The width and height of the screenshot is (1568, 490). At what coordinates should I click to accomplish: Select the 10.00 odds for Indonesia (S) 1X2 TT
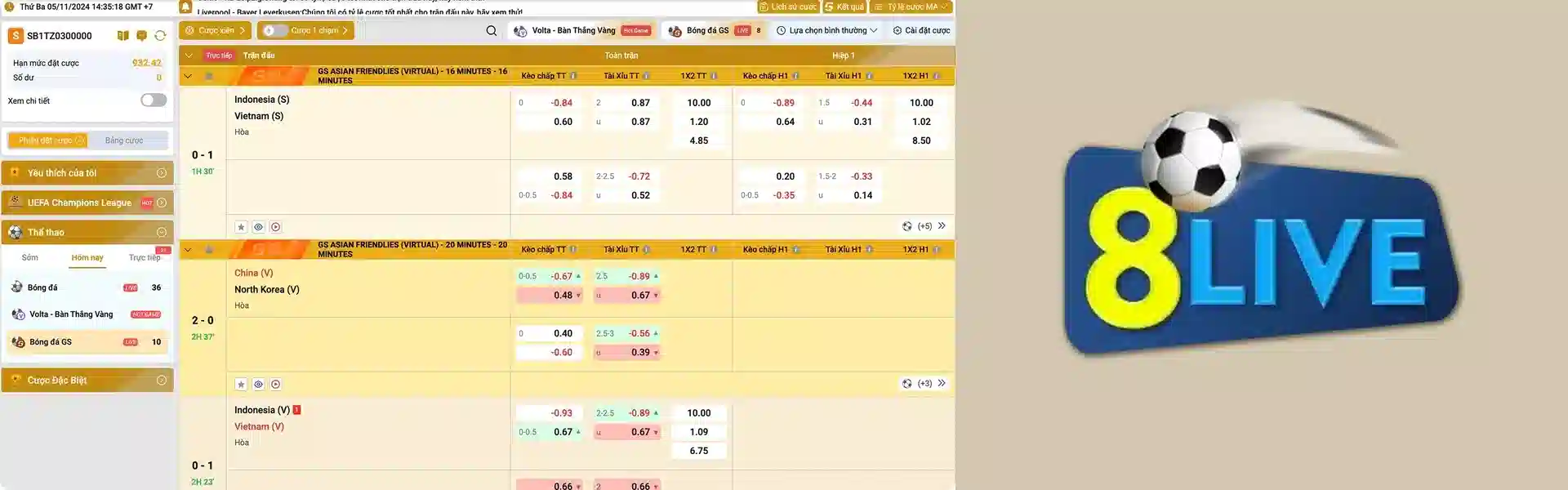coord(698,103)
